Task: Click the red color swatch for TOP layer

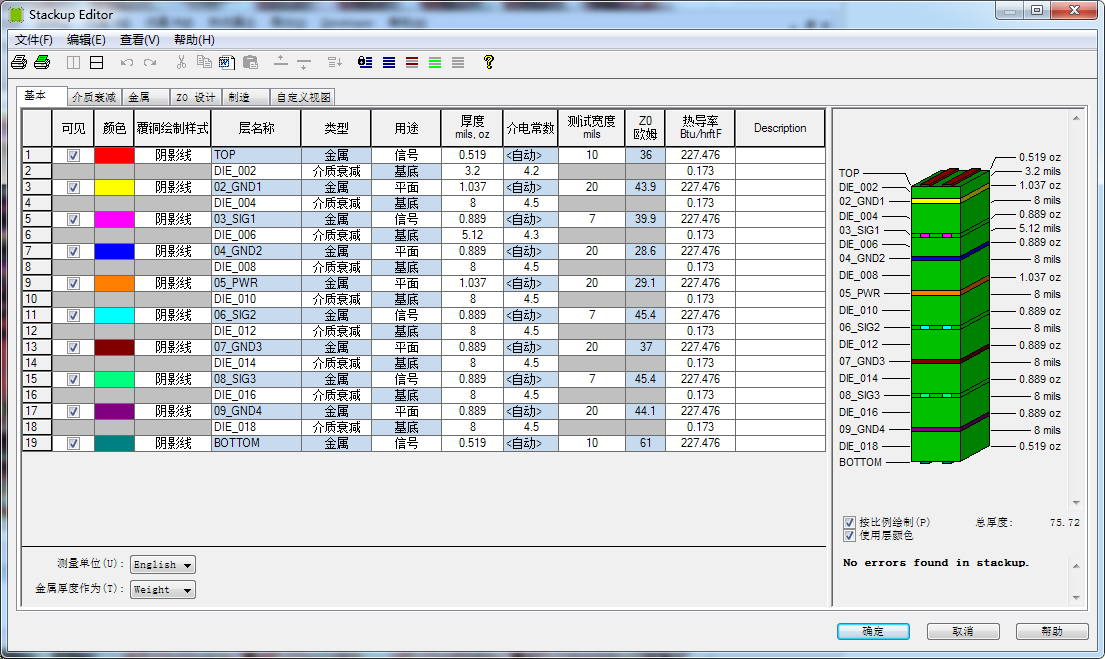Action: coord(114,155)
